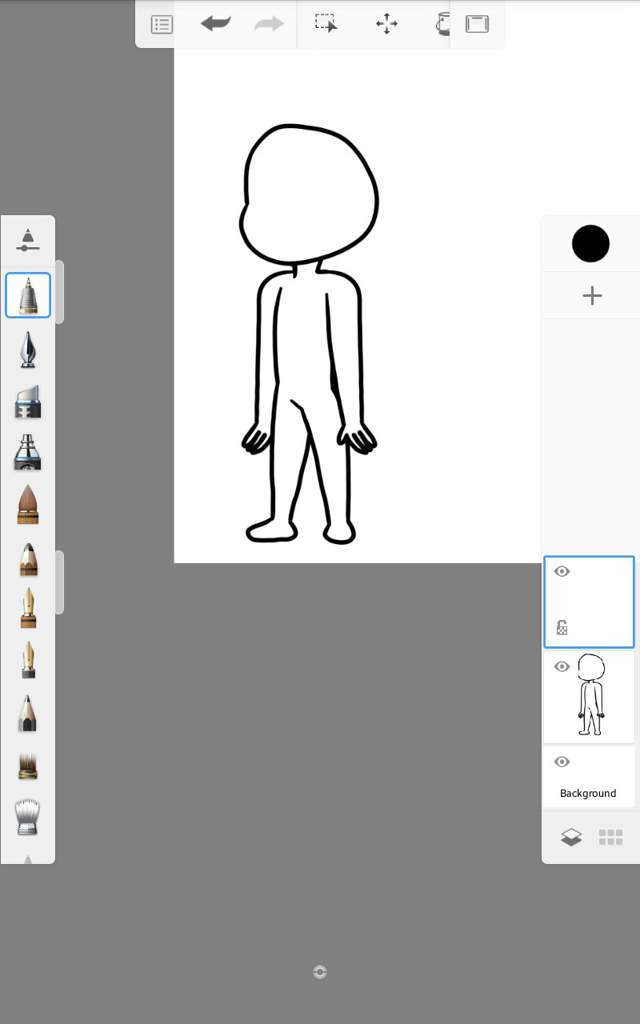Tap the upper brush palette scroll handle
The image size is (640, 1024).
(x=59, y=292)
